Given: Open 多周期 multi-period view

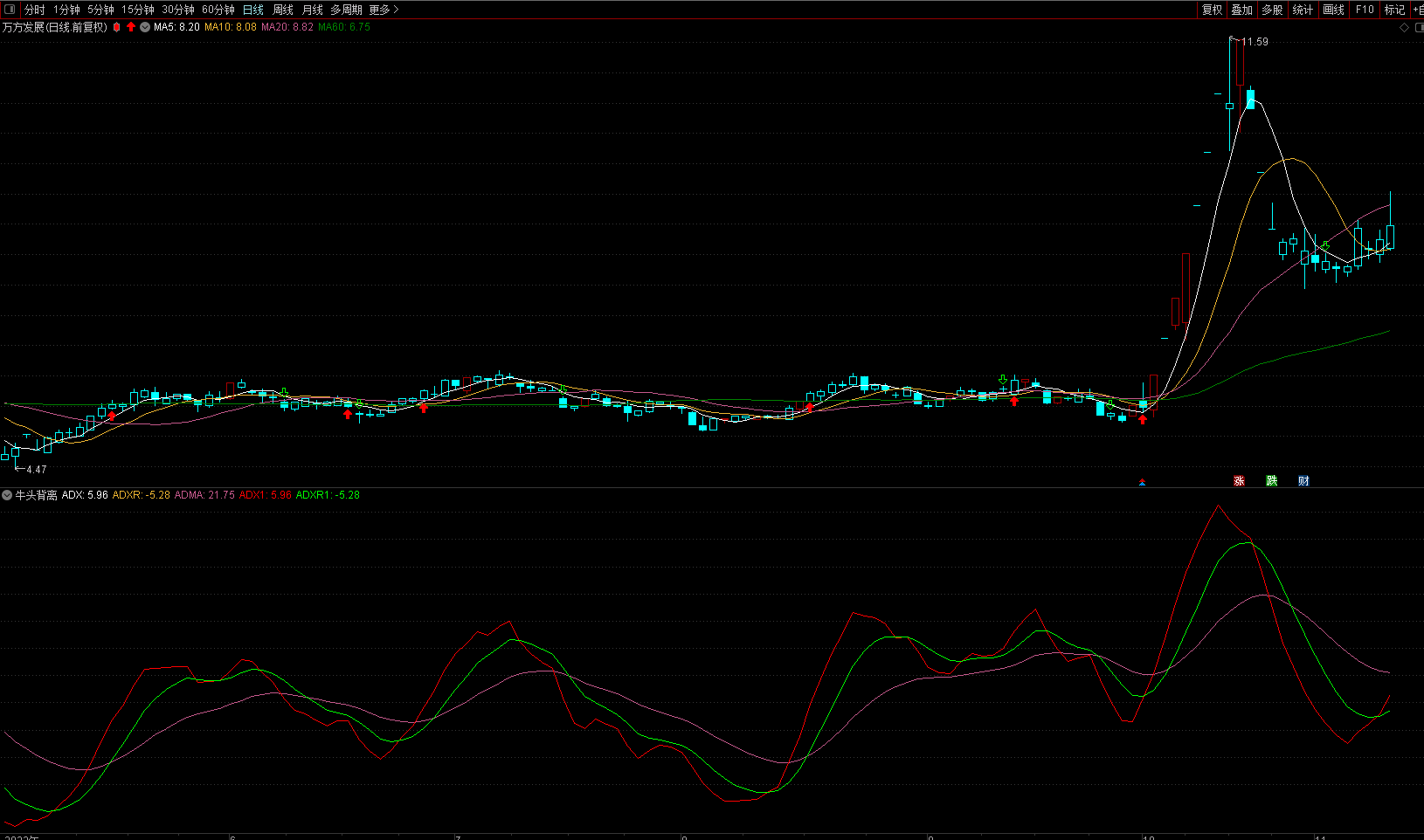Looking at the screenshot, I should [x=346, y=10].
